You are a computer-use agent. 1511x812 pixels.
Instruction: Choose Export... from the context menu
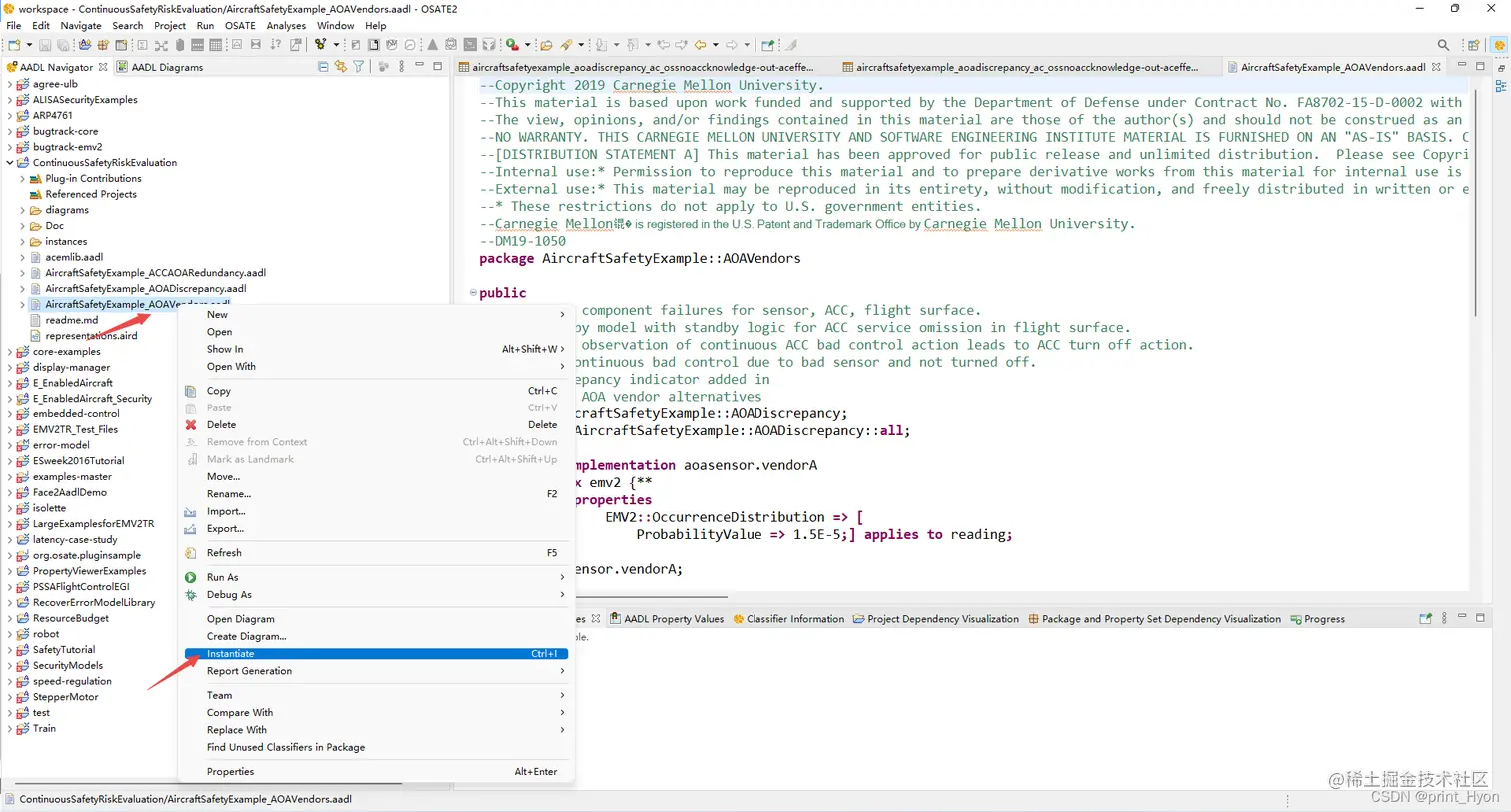pos(376,529)
